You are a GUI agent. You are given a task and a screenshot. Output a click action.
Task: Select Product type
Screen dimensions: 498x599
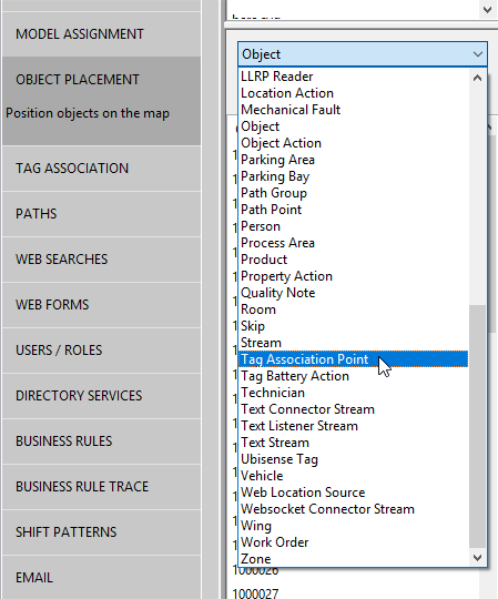(353, 259)
